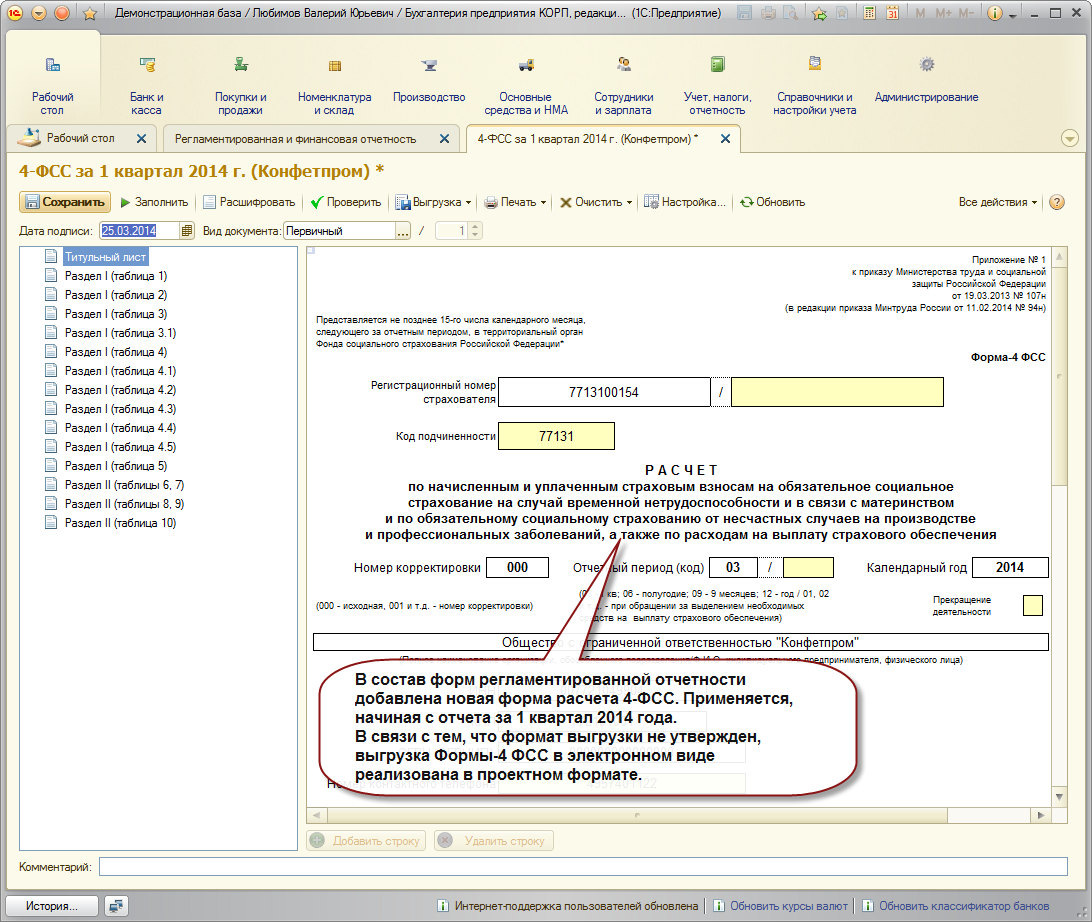Click into the Комментарий input field
The height and width of the screenshot is (922, 1092).
tap(583, 867)
